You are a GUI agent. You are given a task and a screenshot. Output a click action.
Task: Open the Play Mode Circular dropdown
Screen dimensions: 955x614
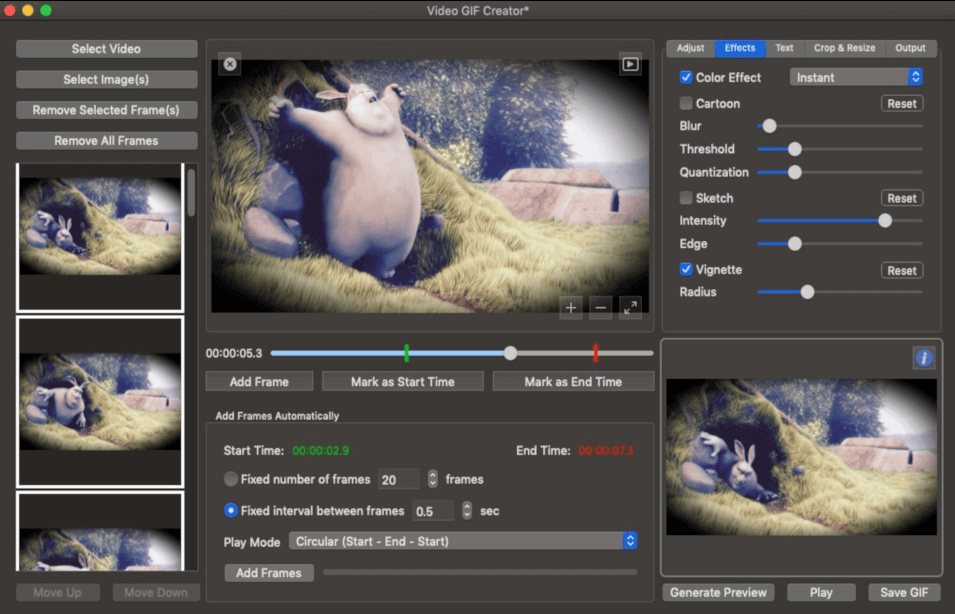[463, 541]
